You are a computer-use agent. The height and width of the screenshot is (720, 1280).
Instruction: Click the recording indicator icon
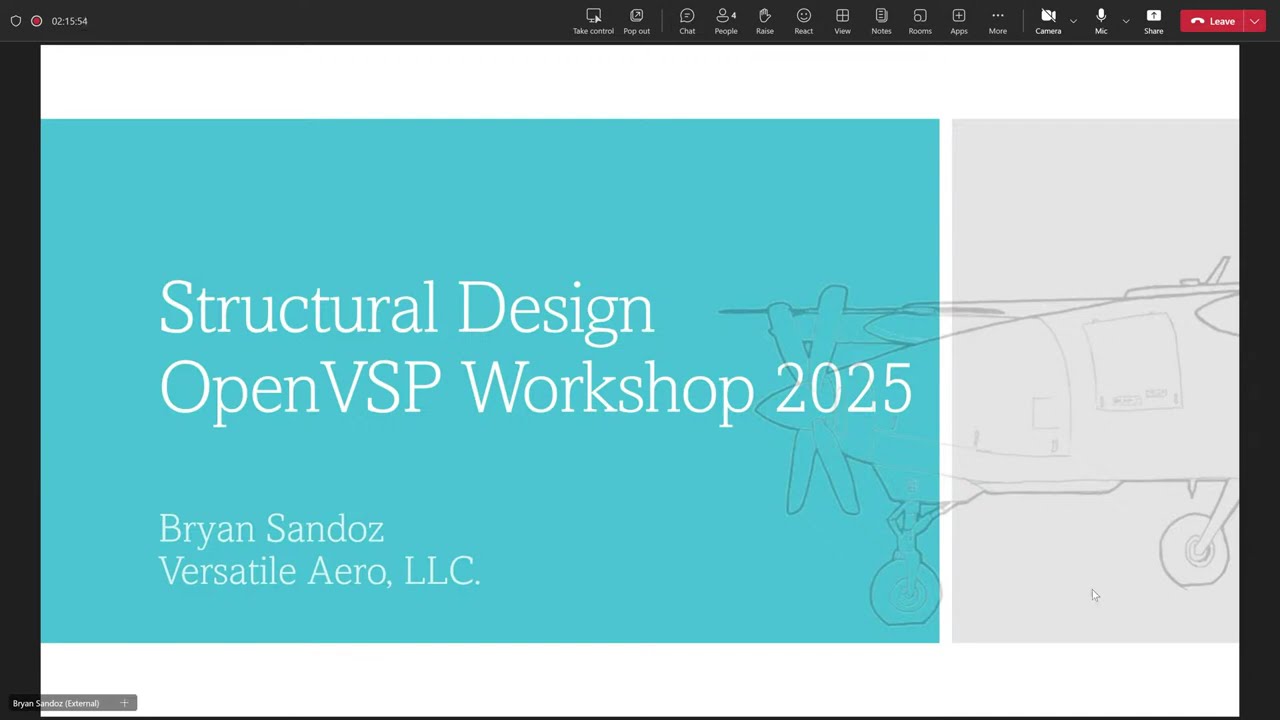(36, 21)
